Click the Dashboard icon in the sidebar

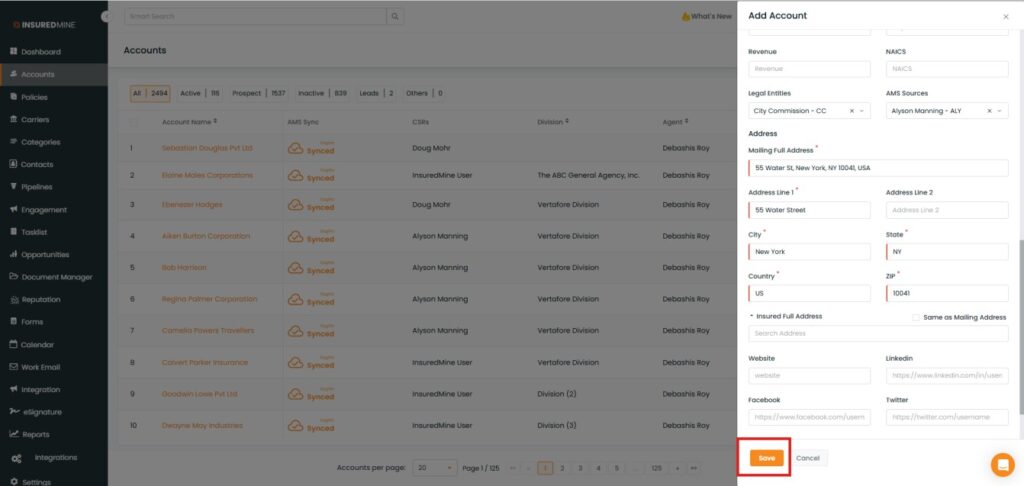coord(14,52)
